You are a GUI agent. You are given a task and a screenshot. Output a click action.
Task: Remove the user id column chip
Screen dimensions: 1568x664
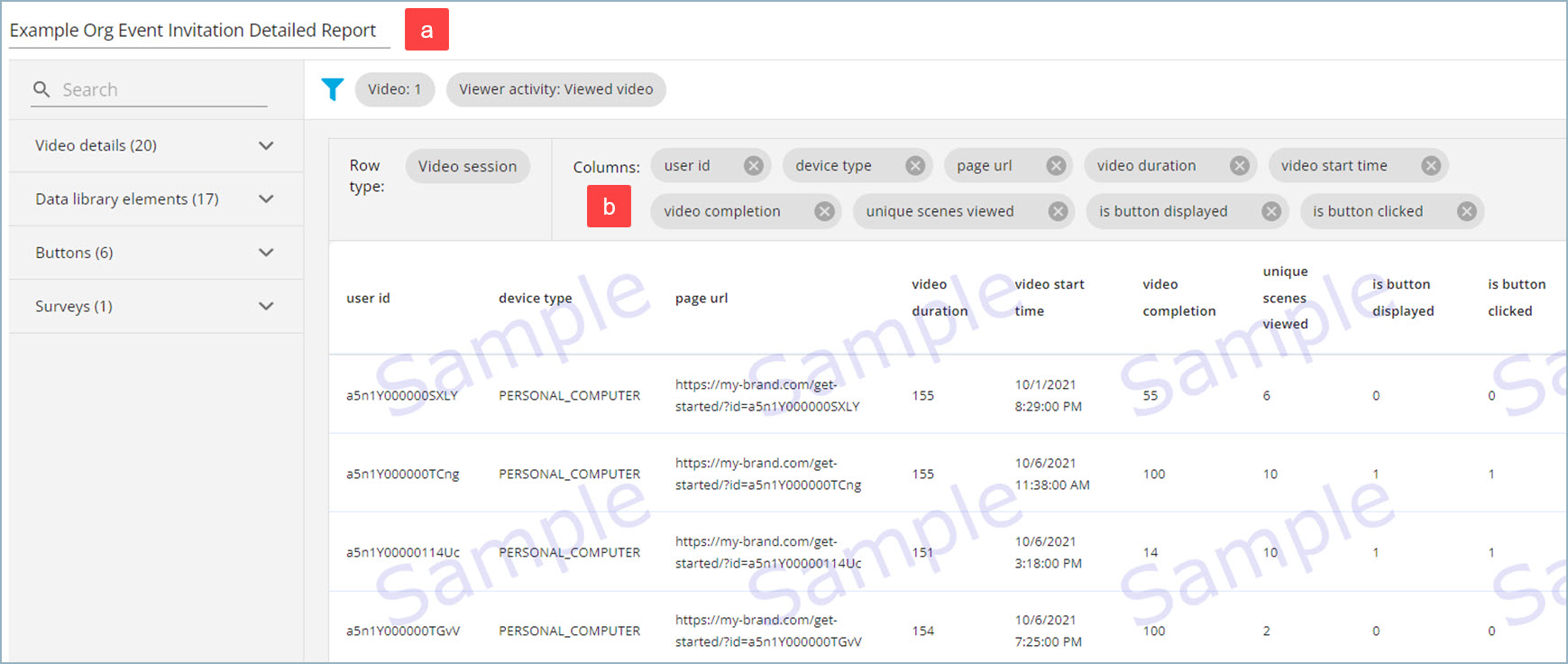[754, 166]
